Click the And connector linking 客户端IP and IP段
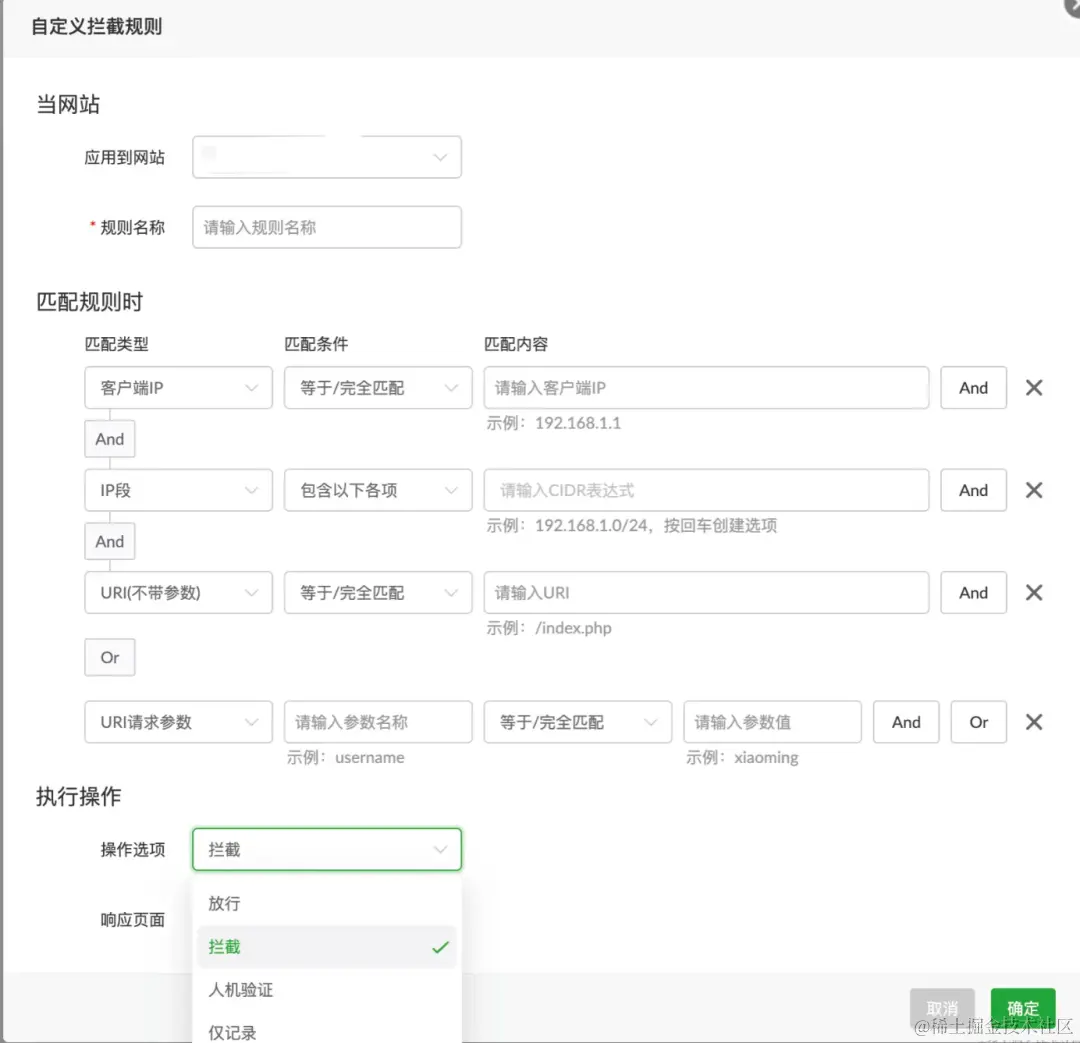 tap(109, 438)
